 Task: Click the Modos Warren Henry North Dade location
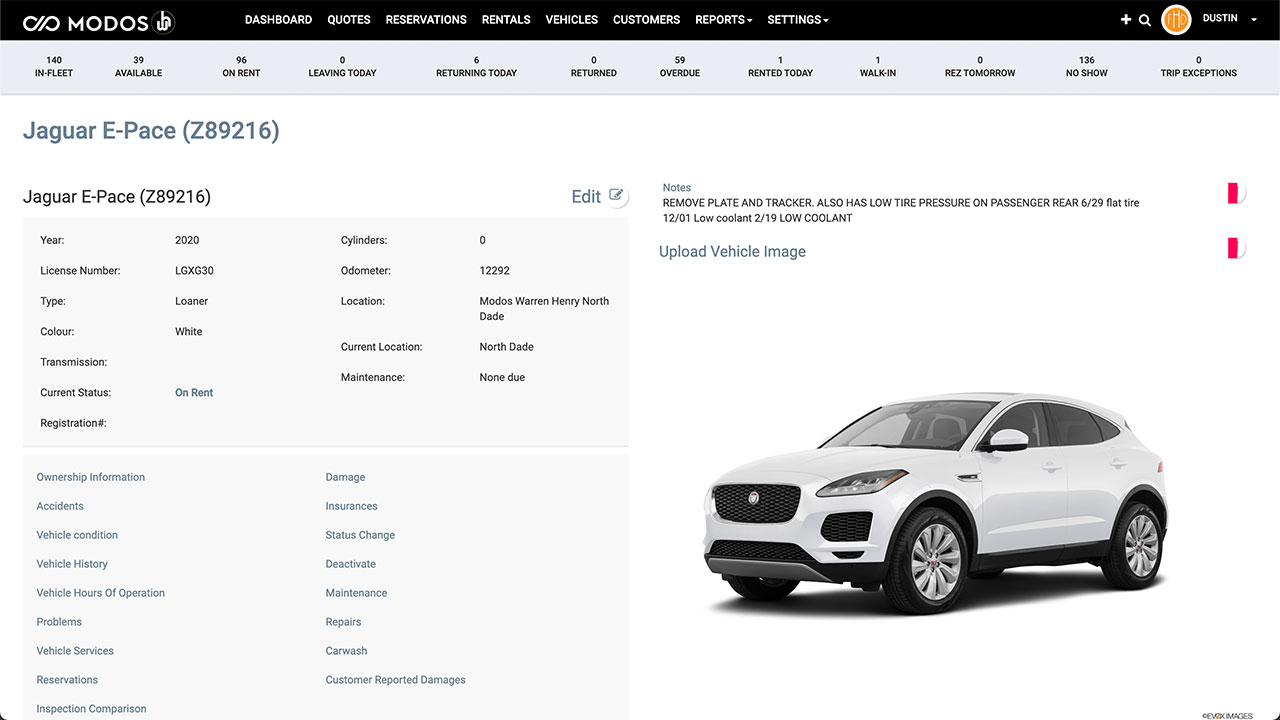544,308
